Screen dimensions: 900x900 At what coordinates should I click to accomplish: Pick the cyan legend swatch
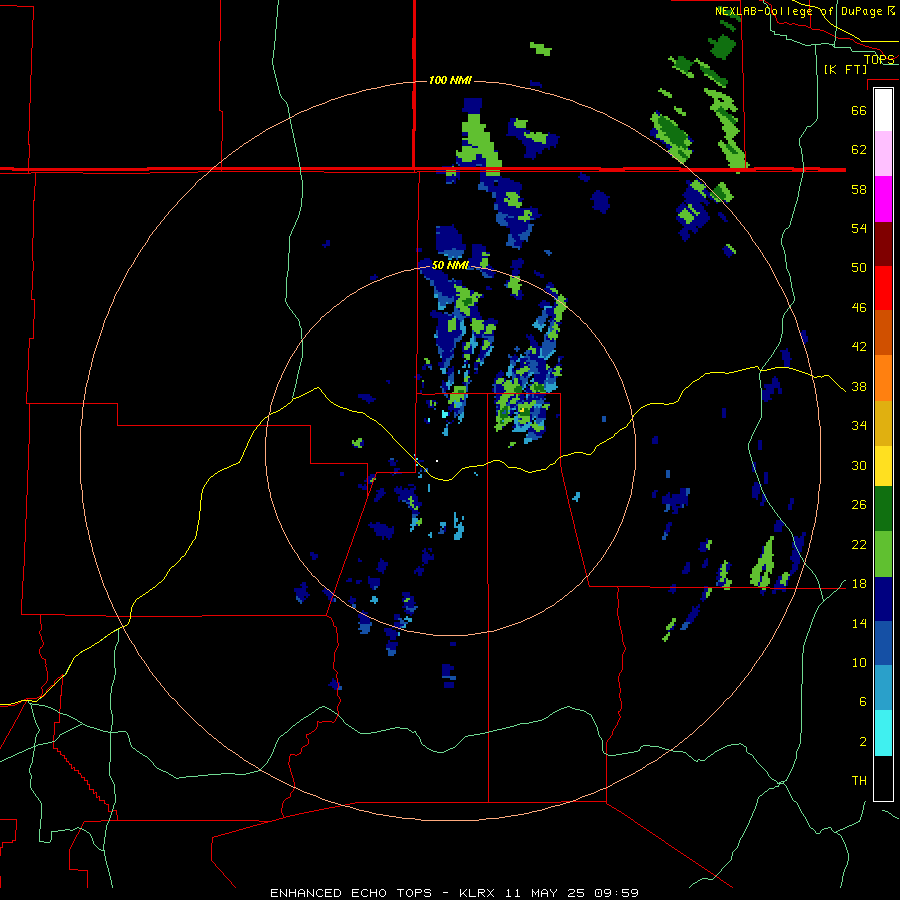883,733
